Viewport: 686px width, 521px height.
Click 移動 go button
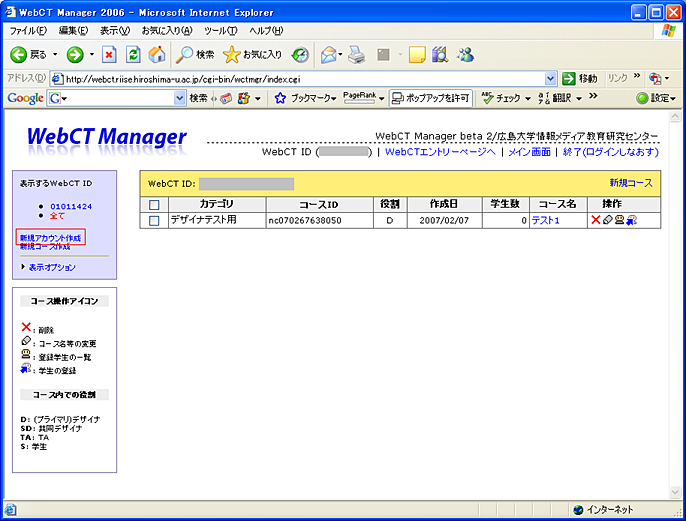tap(580, 79)
